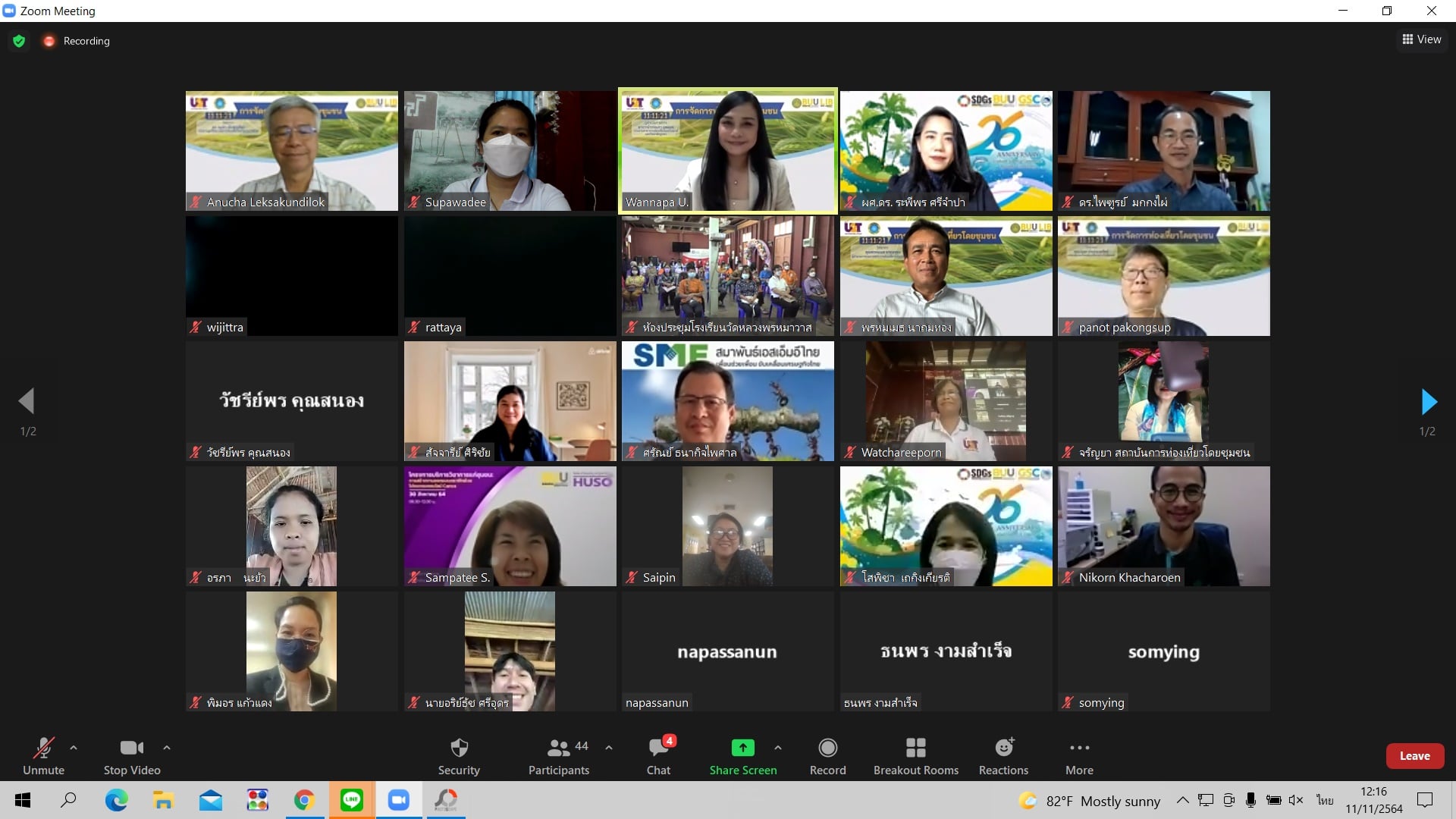
Task: Open LINE app from taskbar
Action: (x=351, y=800)
